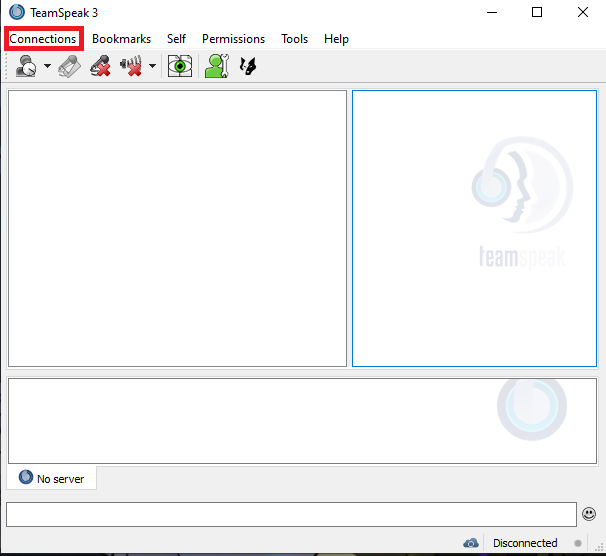Open the Tools menu
The height and width of the screenshot is (556, 606).
pyautogui.click(x=294, y=39)
